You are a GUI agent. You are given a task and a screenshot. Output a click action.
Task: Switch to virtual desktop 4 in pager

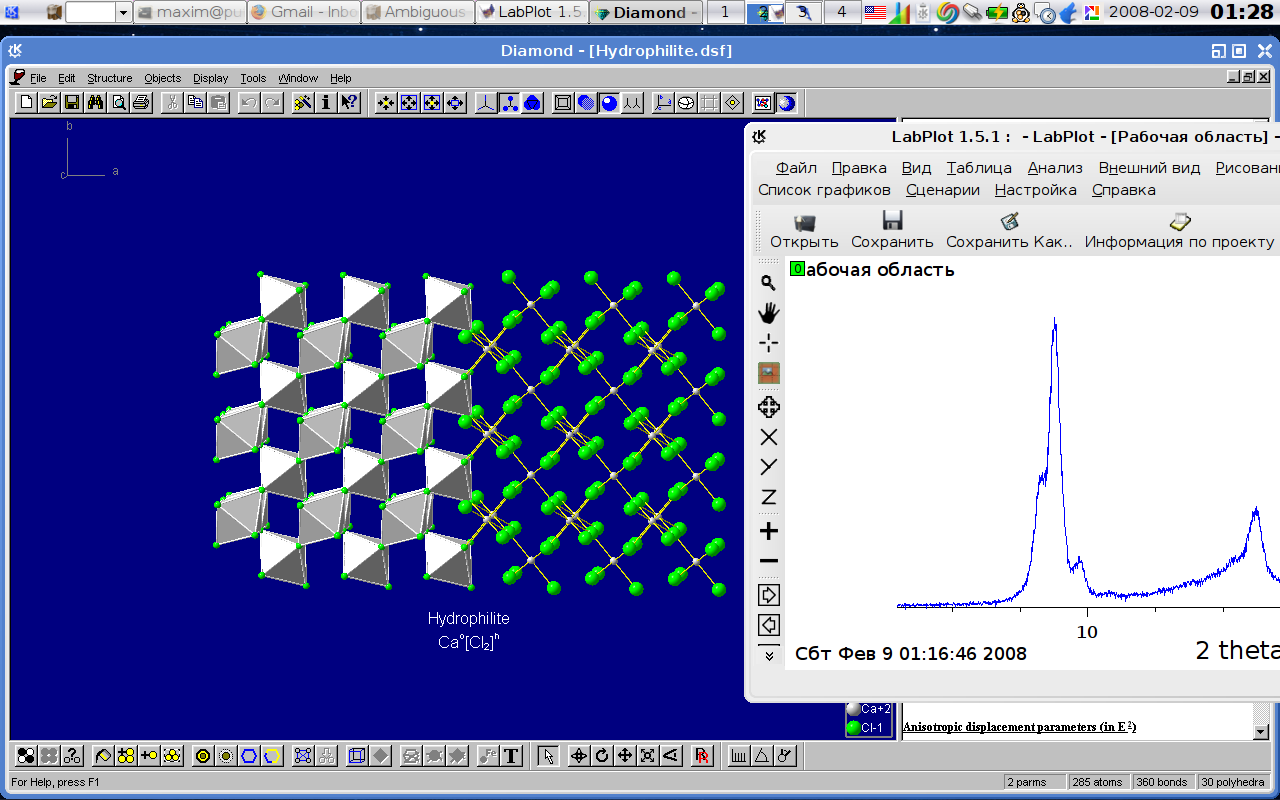(x=841, y=12)
